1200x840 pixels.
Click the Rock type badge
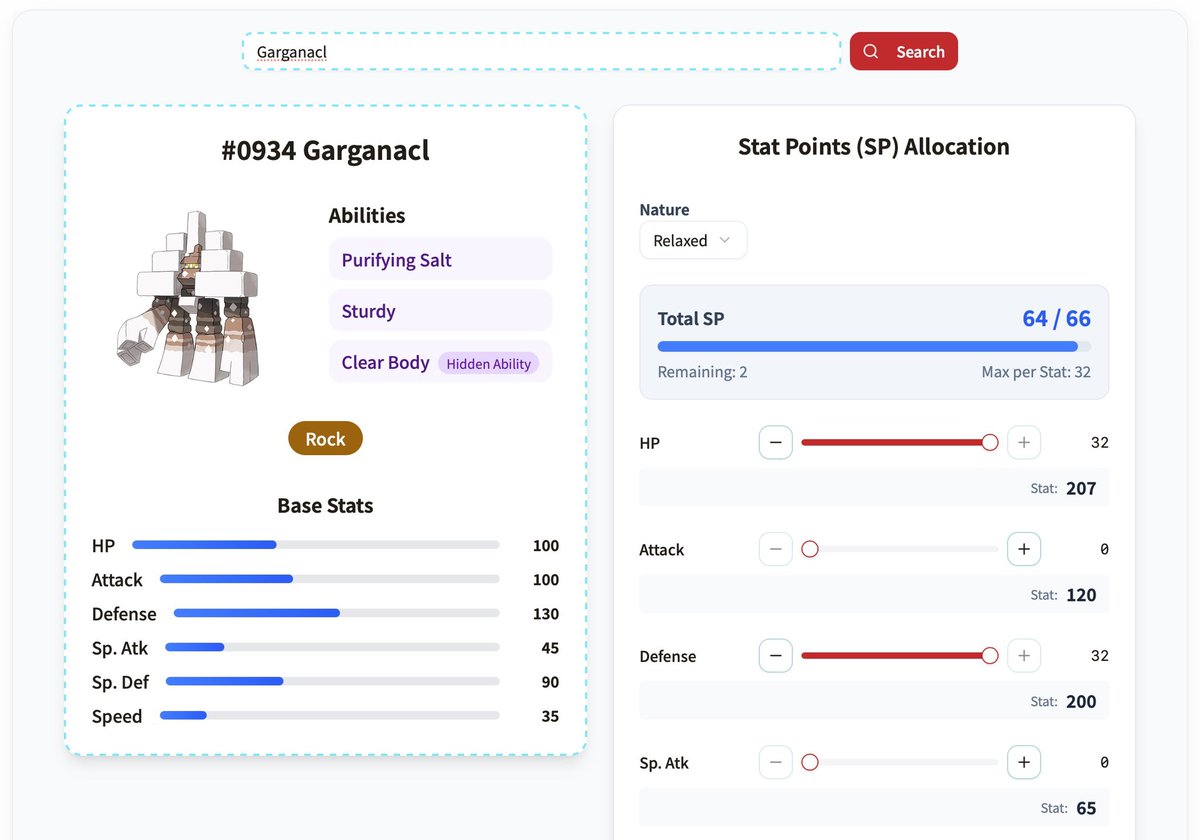325,439
